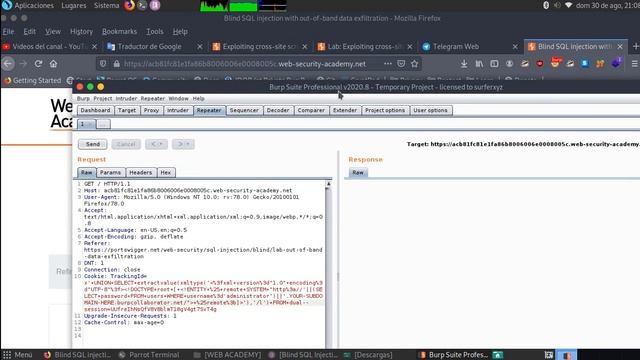The height and width of the screenshot is (360, 640).
Task: Switch request view to Headers
Action: (x=141, y=173)
